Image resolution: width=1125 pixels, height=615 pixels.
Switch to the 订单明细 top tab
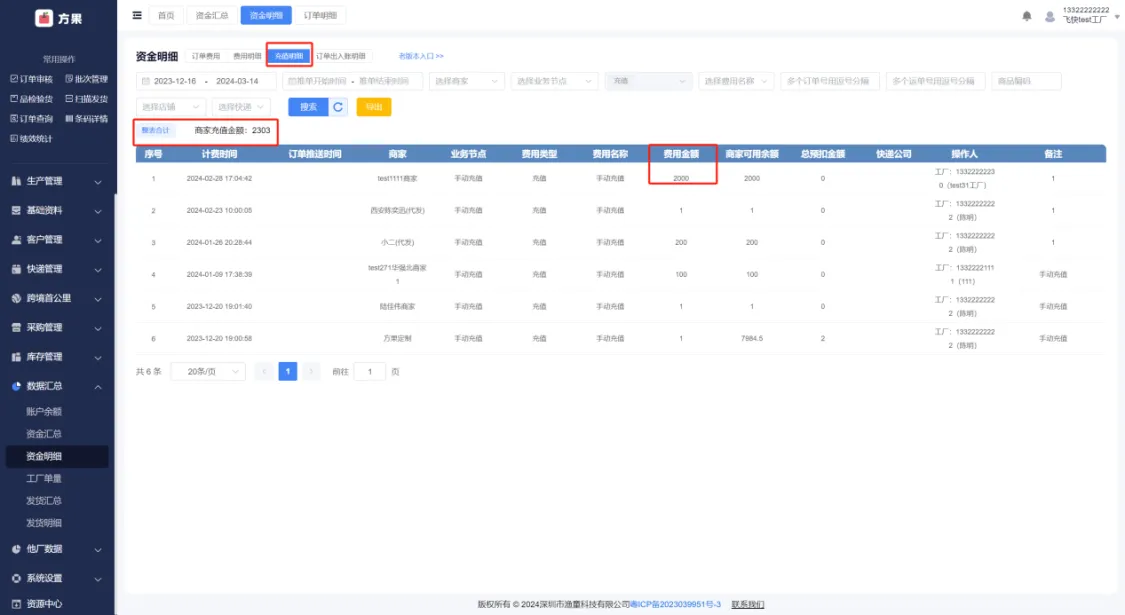(321, 15)
